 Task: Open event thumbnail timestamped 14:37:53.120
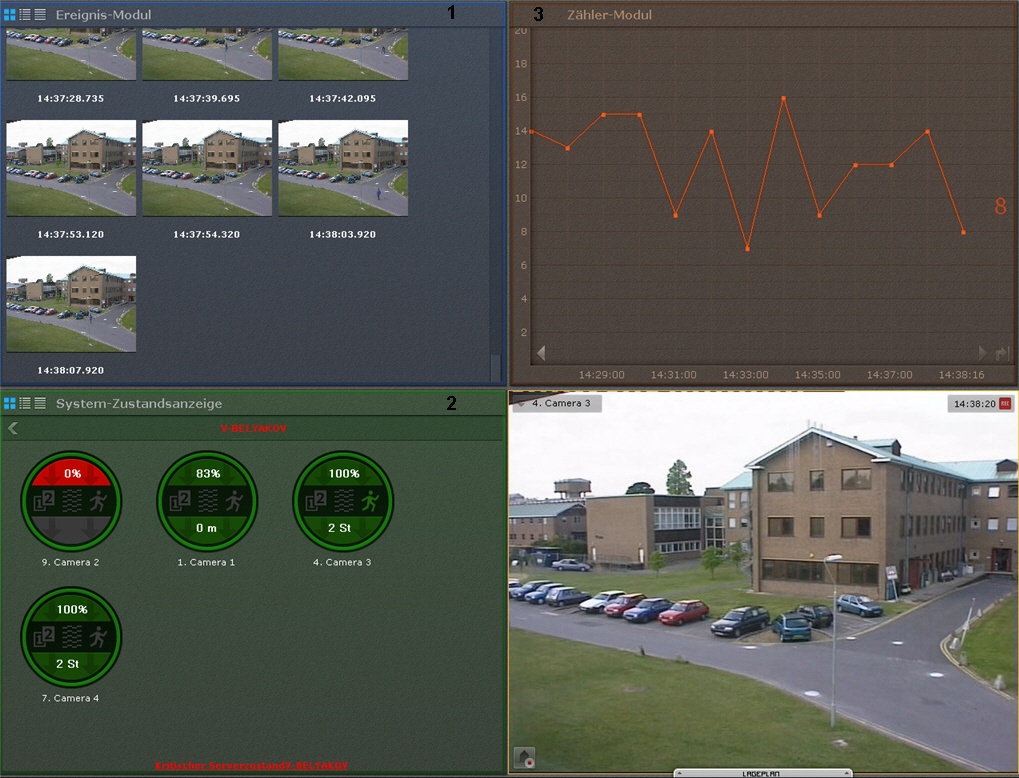pos(71,168)
